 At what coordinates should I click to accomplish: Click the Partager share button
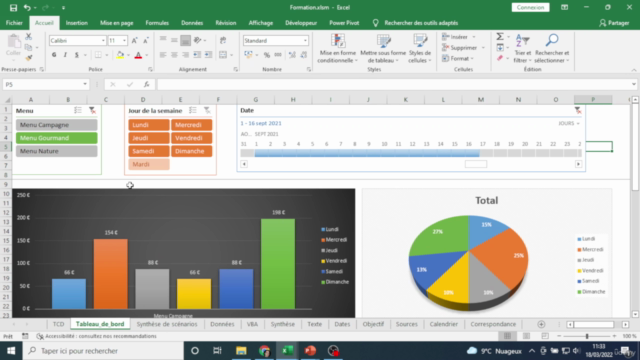[614, 23]
